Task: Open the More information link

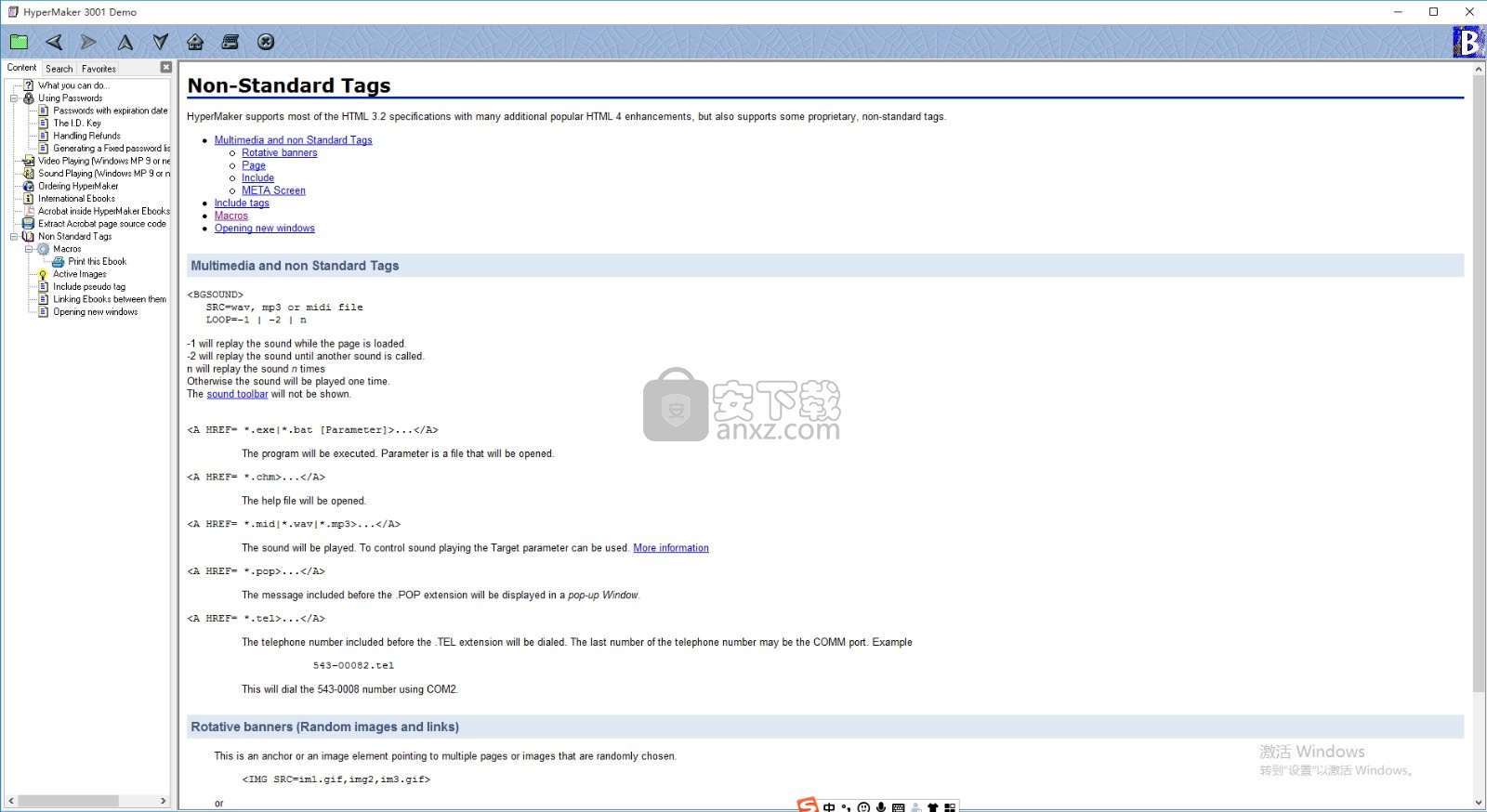Action: pyautogui.click(x=671, y=548)
